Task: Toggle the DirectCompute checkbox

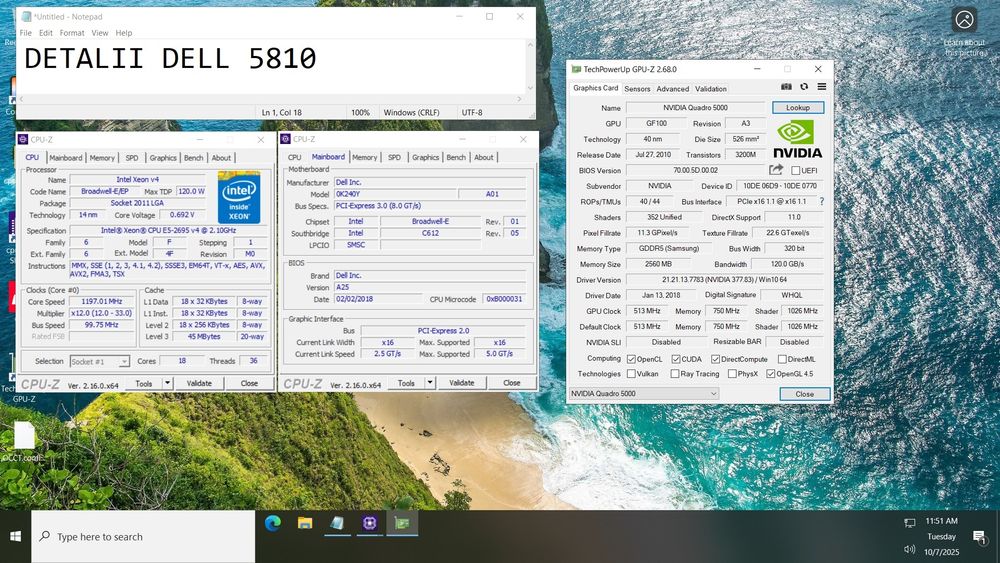Action: click(716, 359)
